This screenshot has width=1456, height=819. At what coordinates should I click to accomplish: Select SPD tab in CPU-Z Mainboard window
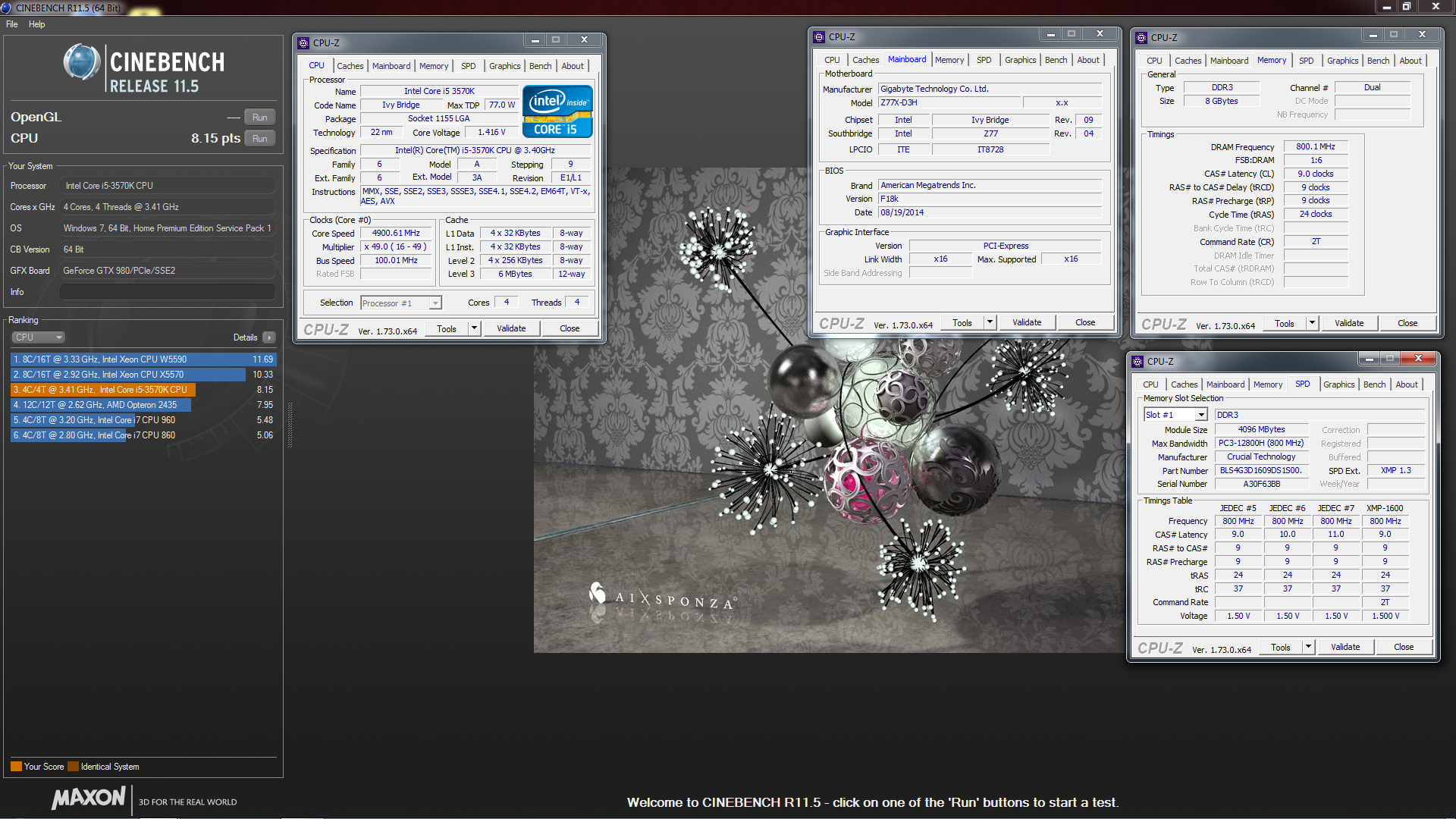tap(984, 60)
